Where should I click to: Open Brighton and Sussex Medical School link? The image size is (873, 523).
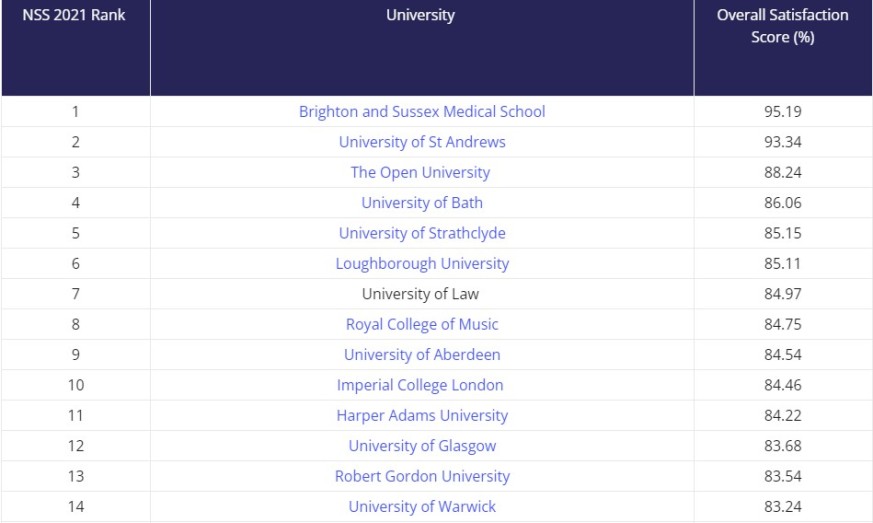point(422,112)
